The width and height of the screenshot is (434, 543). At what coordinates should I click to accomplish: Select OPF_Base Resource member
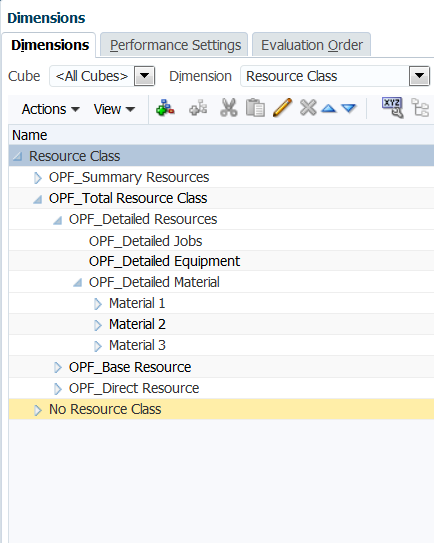coord(130,367)
